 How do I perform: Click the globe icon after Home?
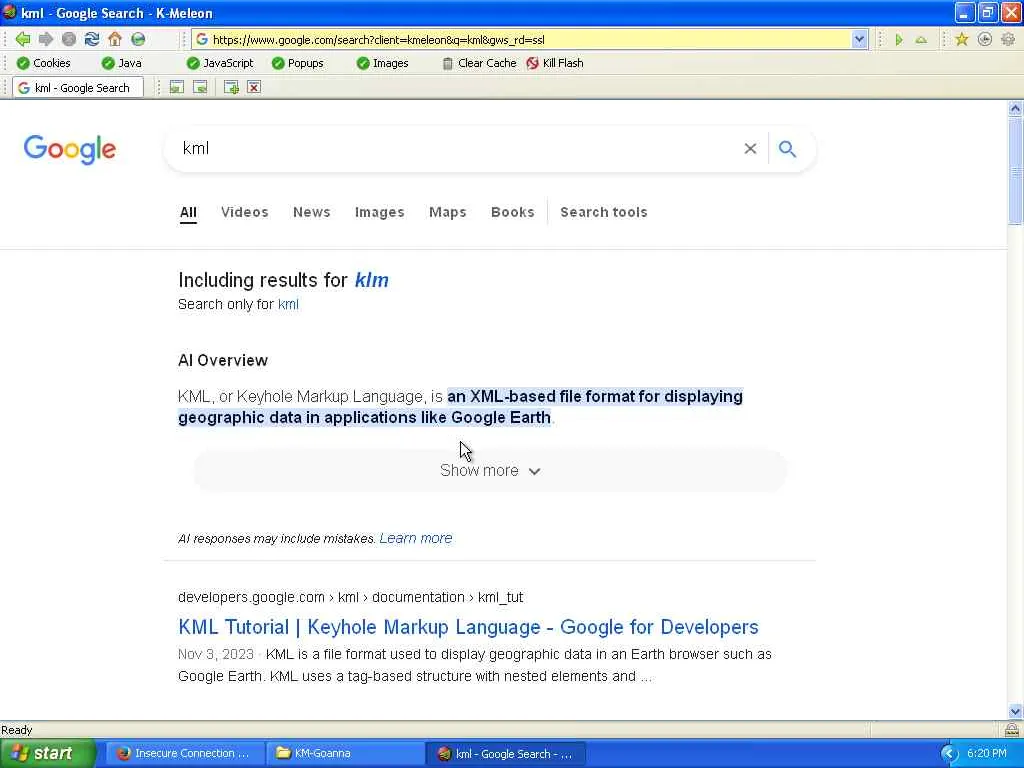[138, 39]
